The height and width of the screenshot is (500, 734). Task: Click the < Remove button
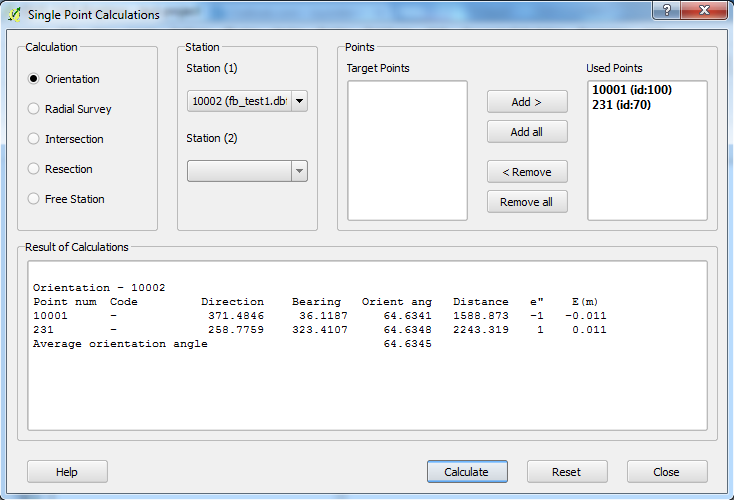(x=527, y=172)
